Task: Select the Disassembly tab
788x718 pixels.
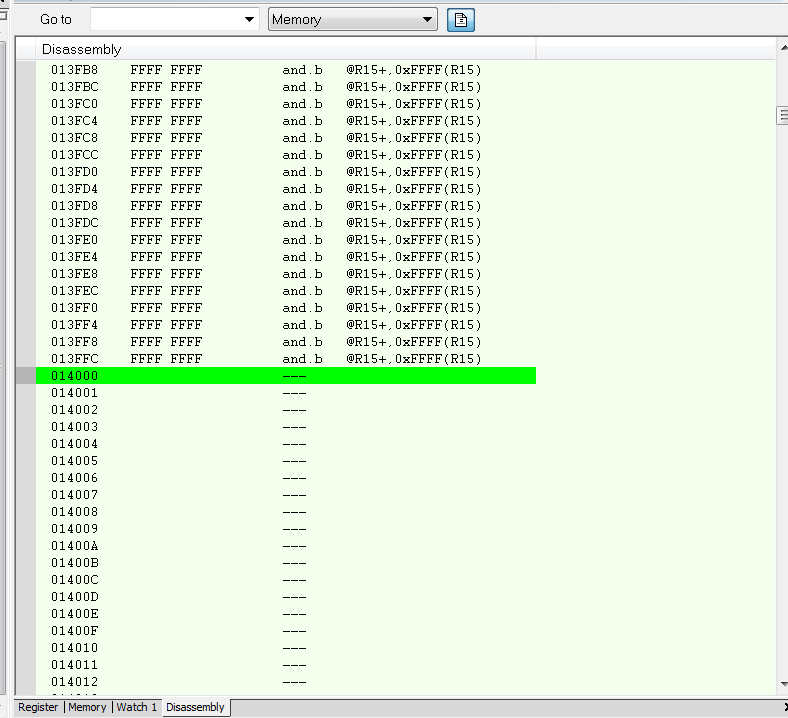Action: (x=195, y=707)
